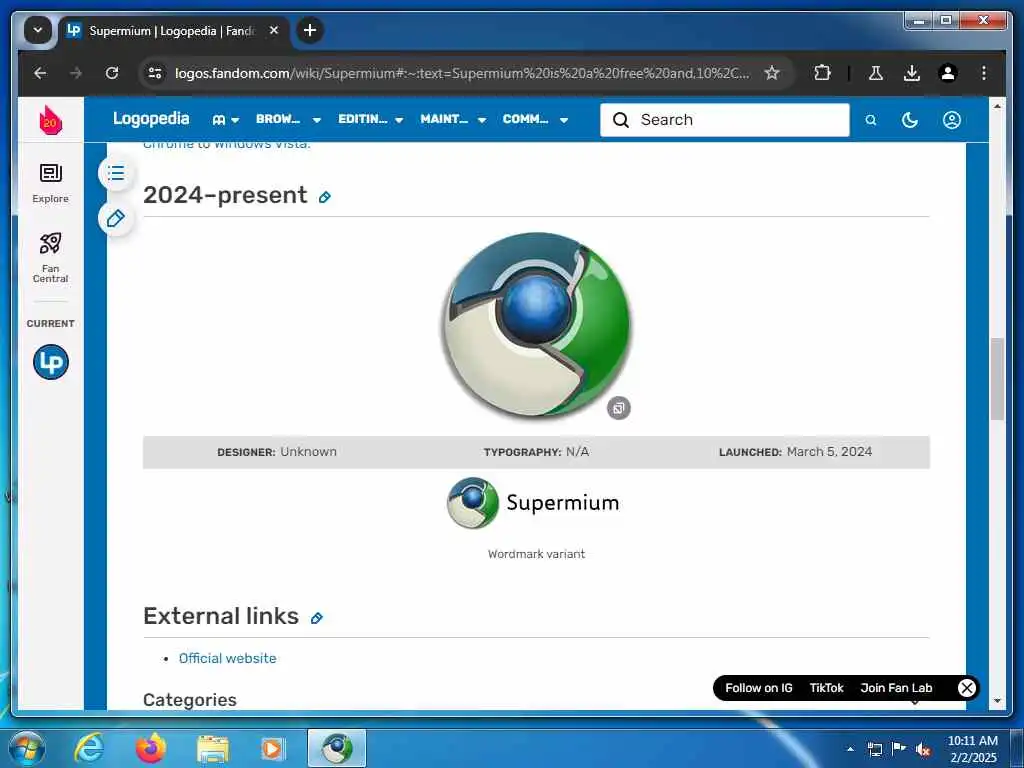
Task: Edit the 2024–present section
Action: pos(325,197)
